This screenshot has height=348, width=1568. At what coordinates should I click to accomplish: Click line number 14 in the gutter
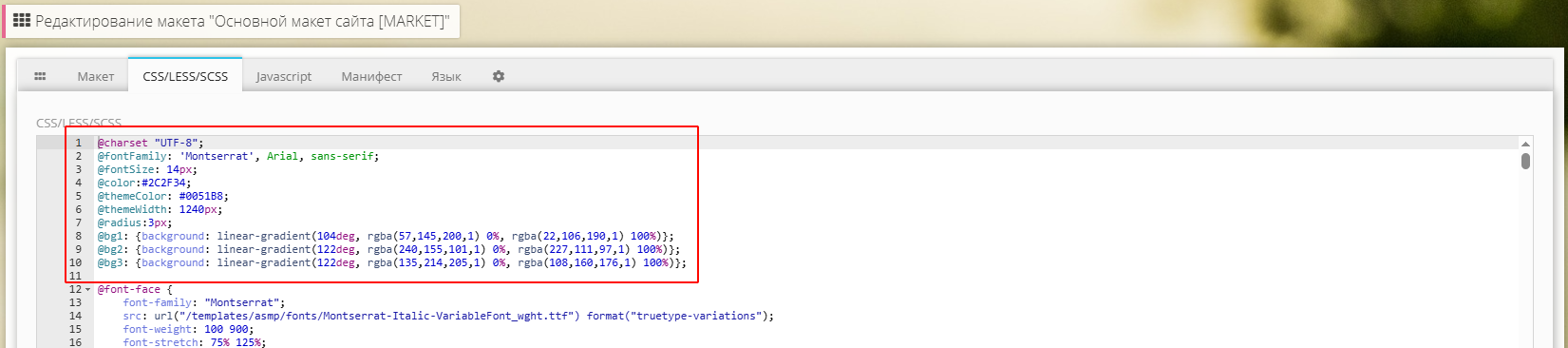click(75, 316)
